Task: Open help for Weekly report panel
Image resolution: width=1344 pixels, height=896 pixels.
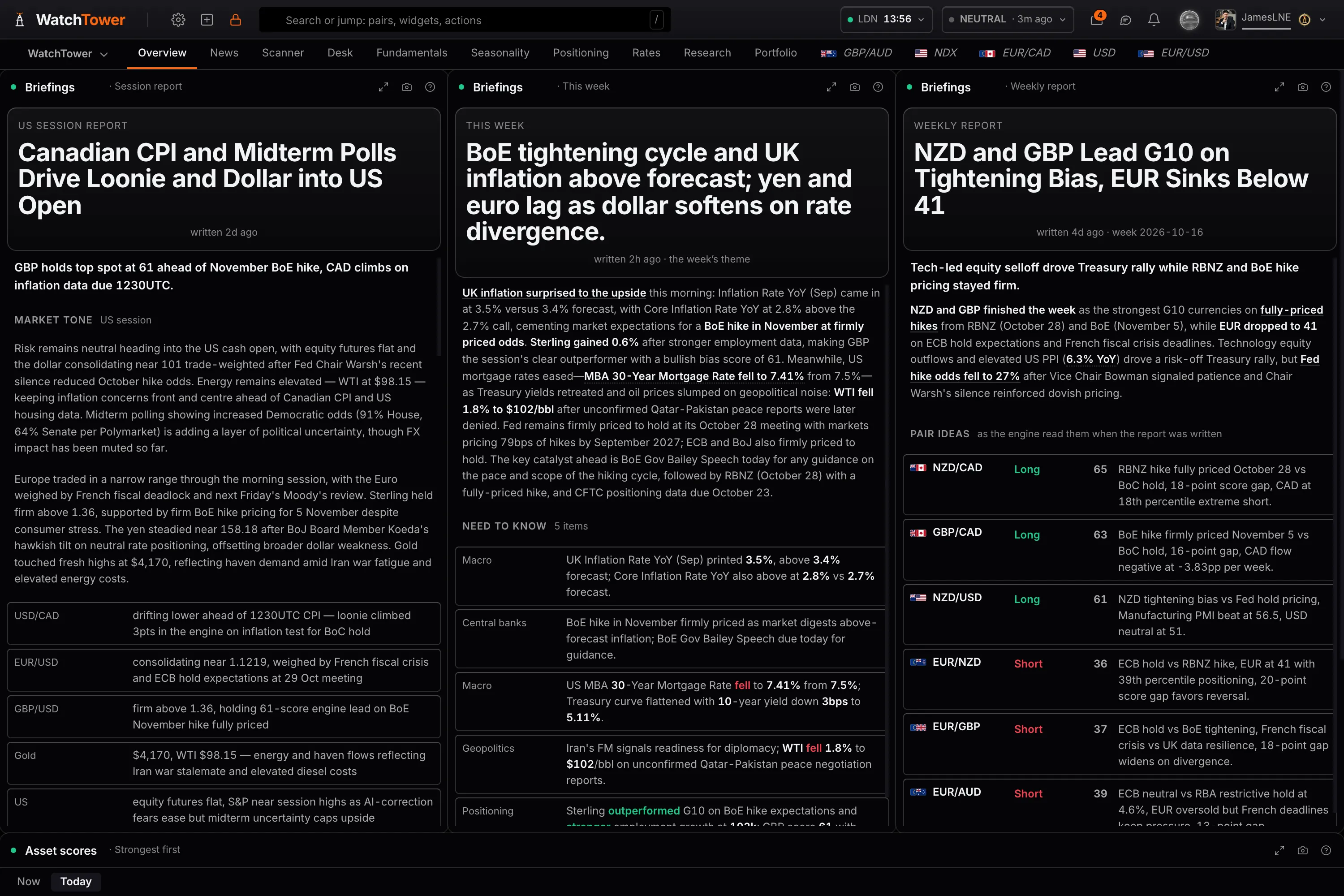Action: [x=1326, y=87]
